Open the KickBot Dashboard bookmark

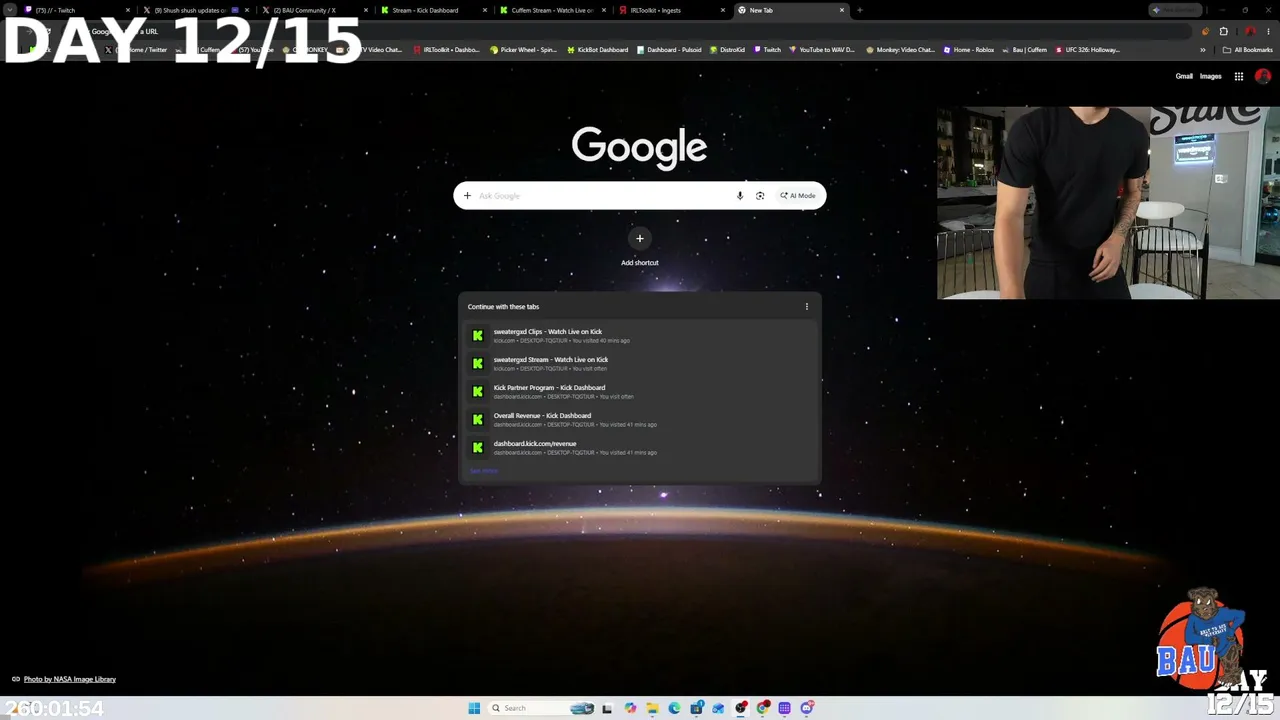(598, 50)
